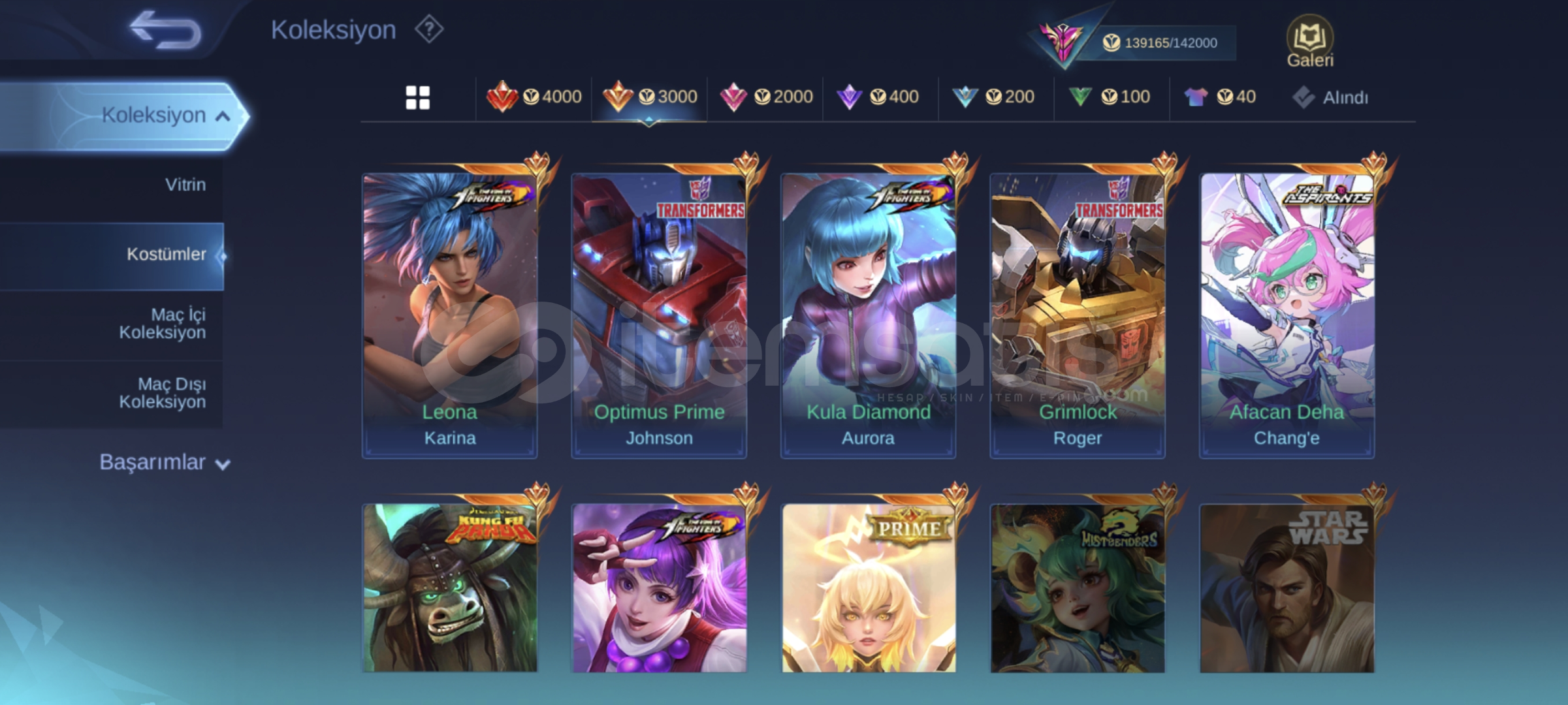The height and width of the screenshot is (705, 1568).
Task: Show all skins with grid icon
Action: pos(418,98)
